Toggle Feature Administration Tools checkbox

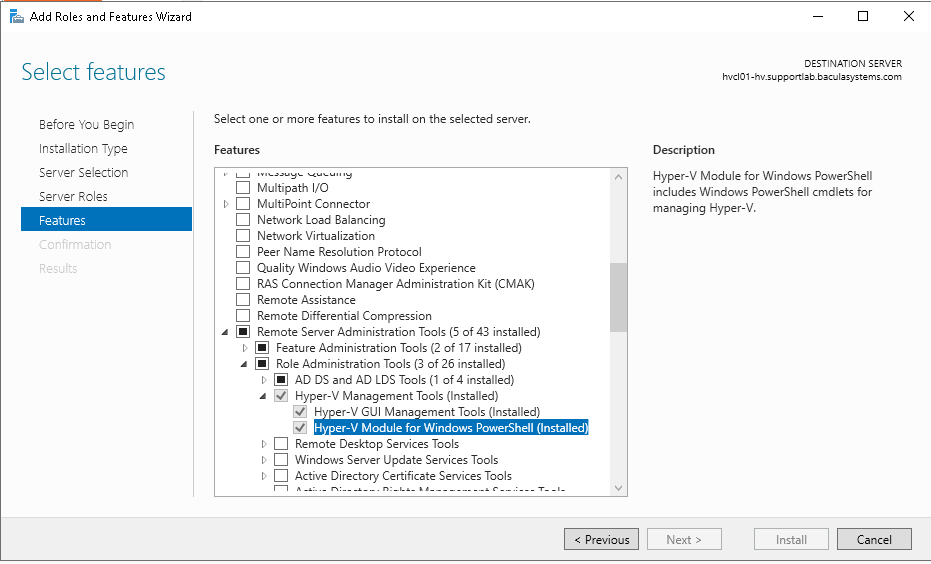(262, 348)
